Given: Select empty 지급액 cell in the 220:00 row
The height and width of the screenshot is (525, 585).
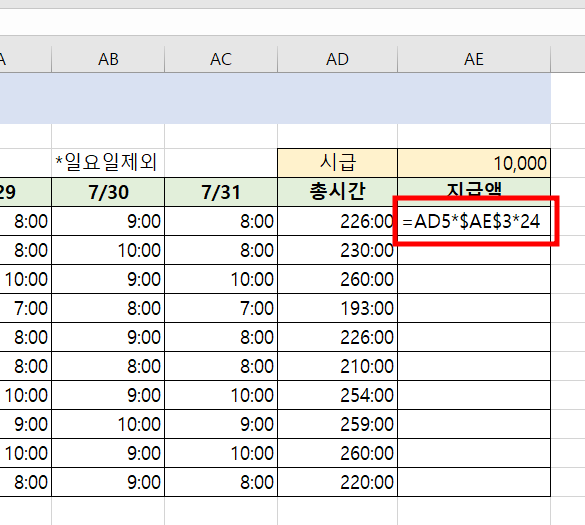Looking at the screenshot, I should click(x=474, y=482).
